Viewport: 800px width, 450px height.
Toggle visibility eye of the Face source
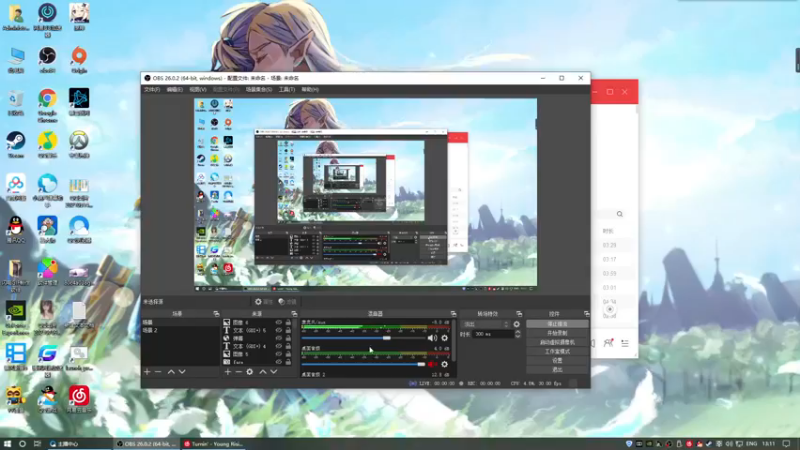(x=279, y=362)
